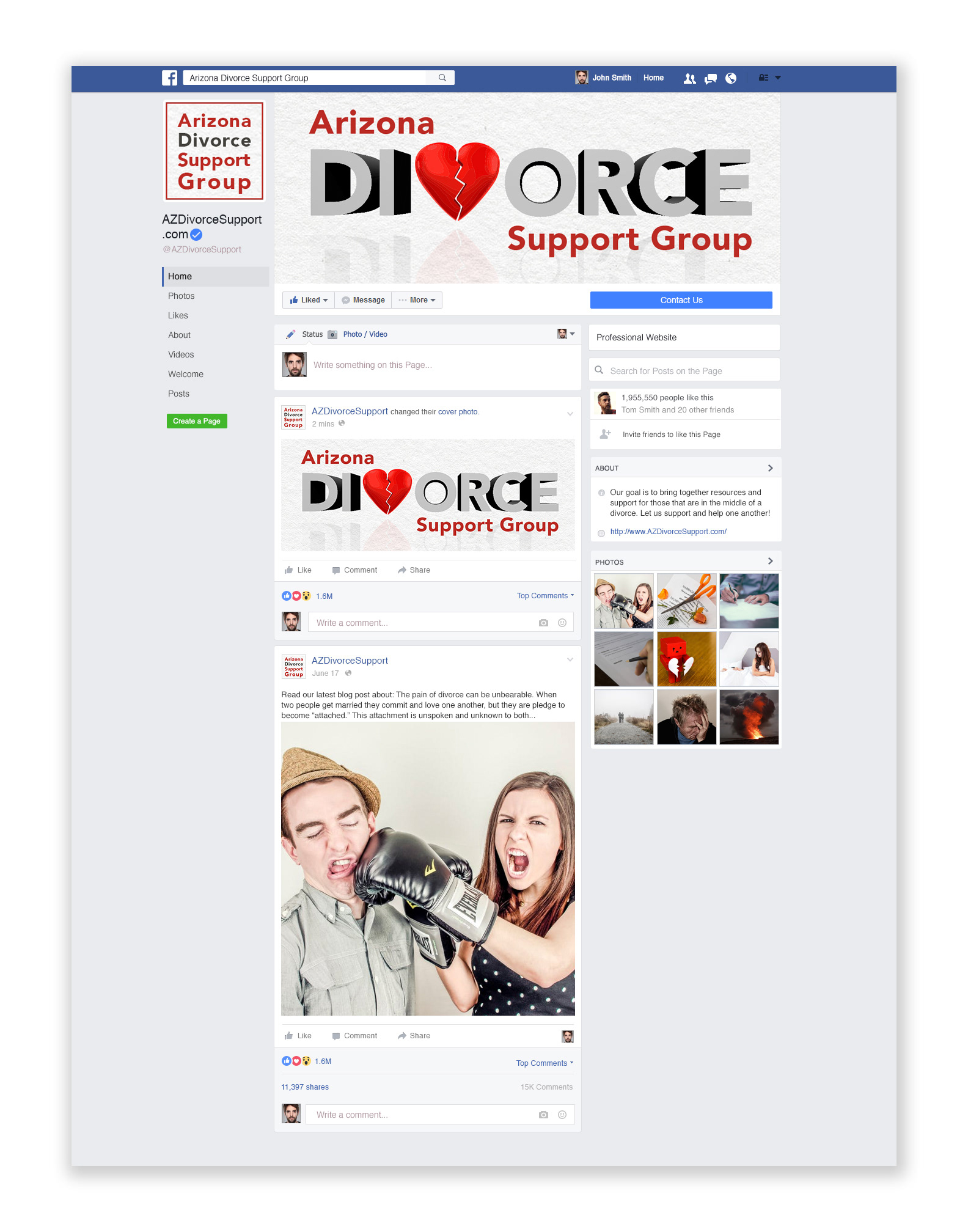968x1232 pixels.
Task: Click Share on the boxing couple post
Action: pyautogui.click(x=414, y=1036)
